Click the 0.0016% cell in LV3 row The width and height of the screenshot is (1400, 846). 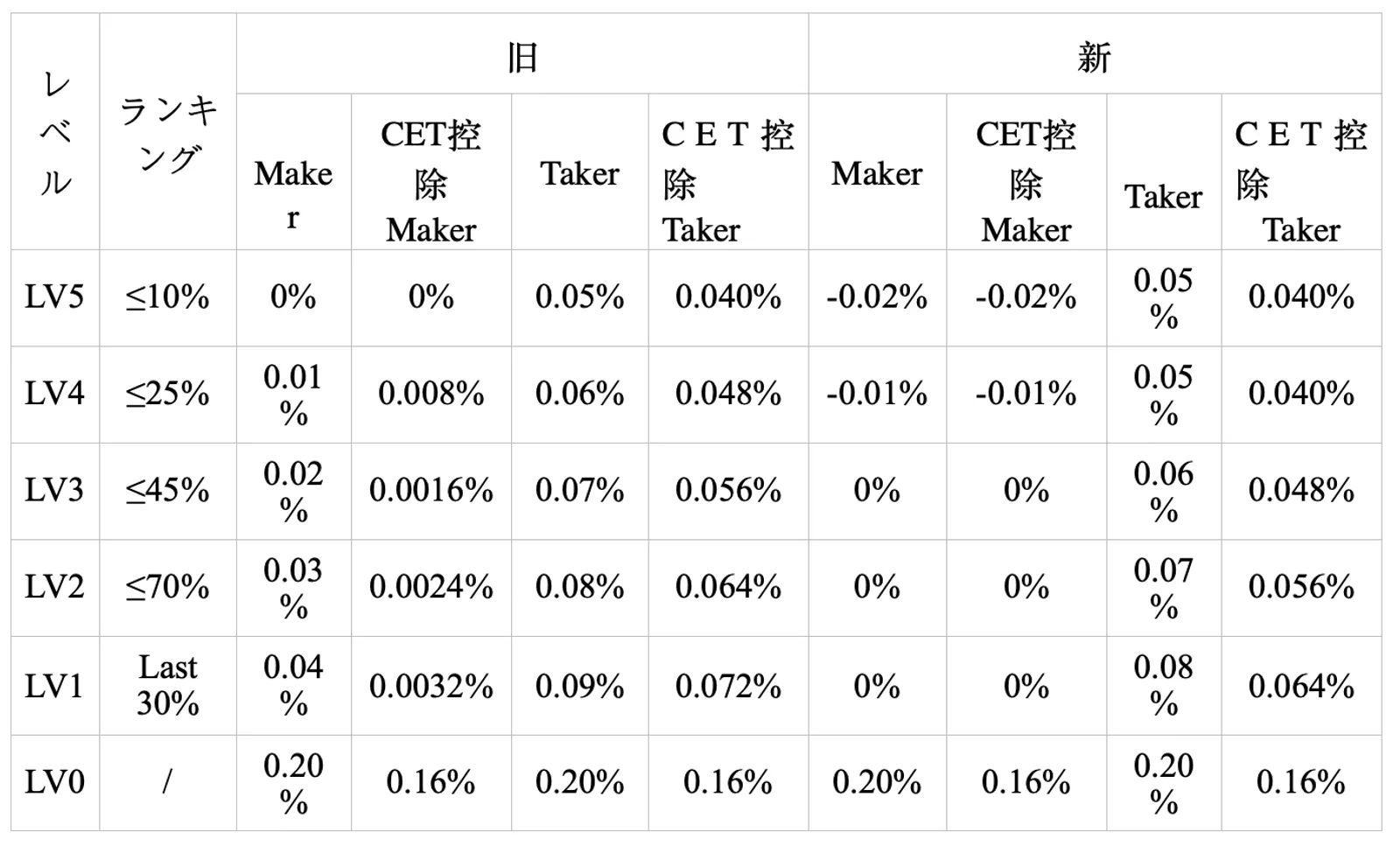point(431,490)
